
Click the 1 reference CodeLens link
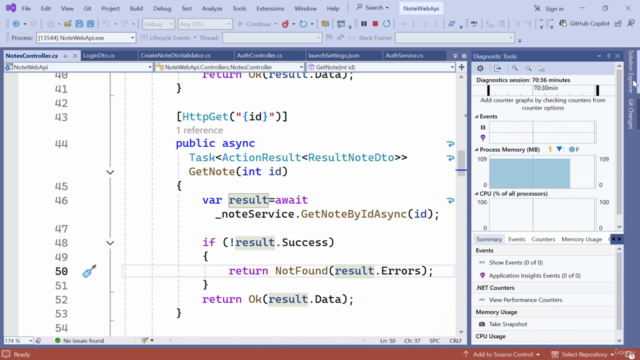[x=200, y=130]
